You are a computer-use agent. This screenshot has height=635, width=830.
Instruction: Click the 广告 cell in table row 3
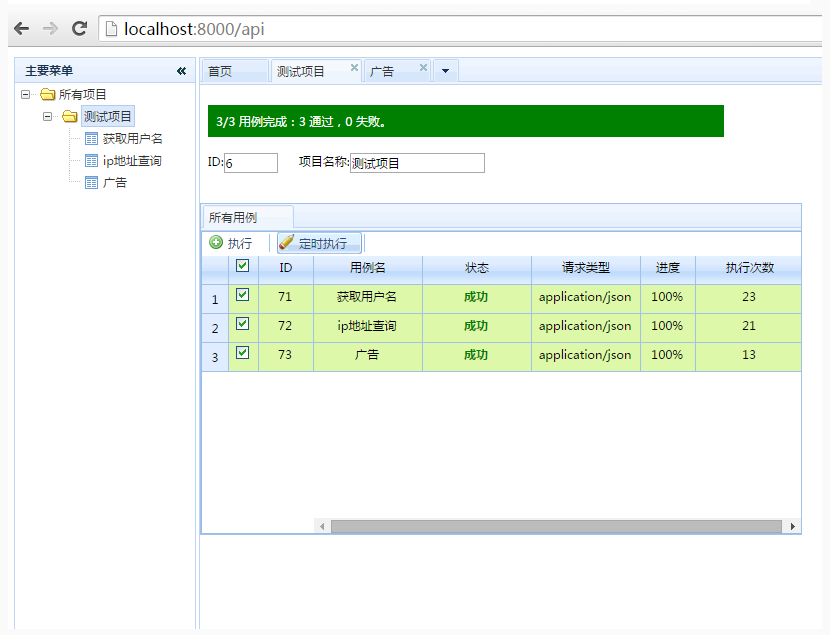[x=367, y=355]
